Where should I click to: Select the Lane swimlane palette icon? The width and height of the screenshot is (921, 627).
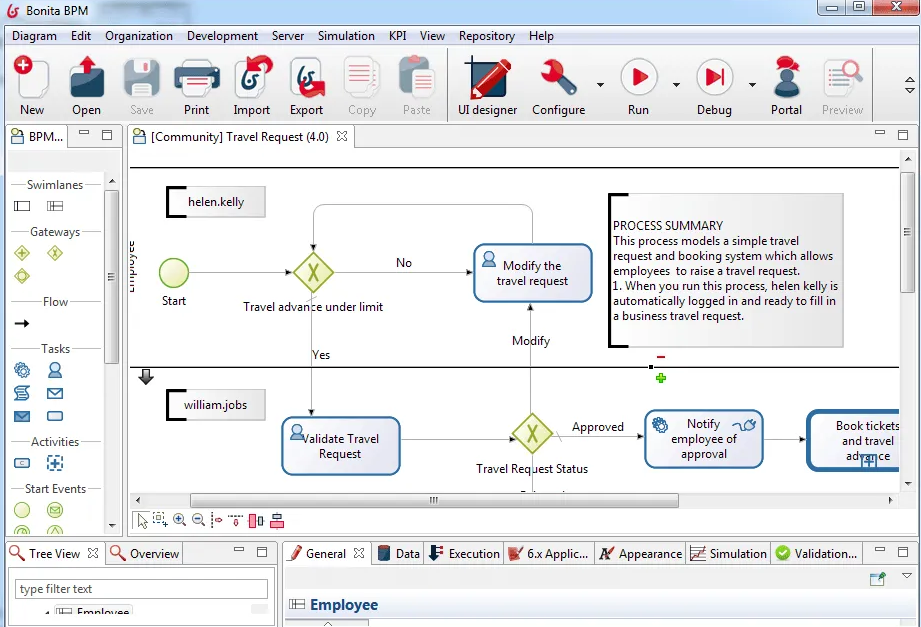pos(55,206)
